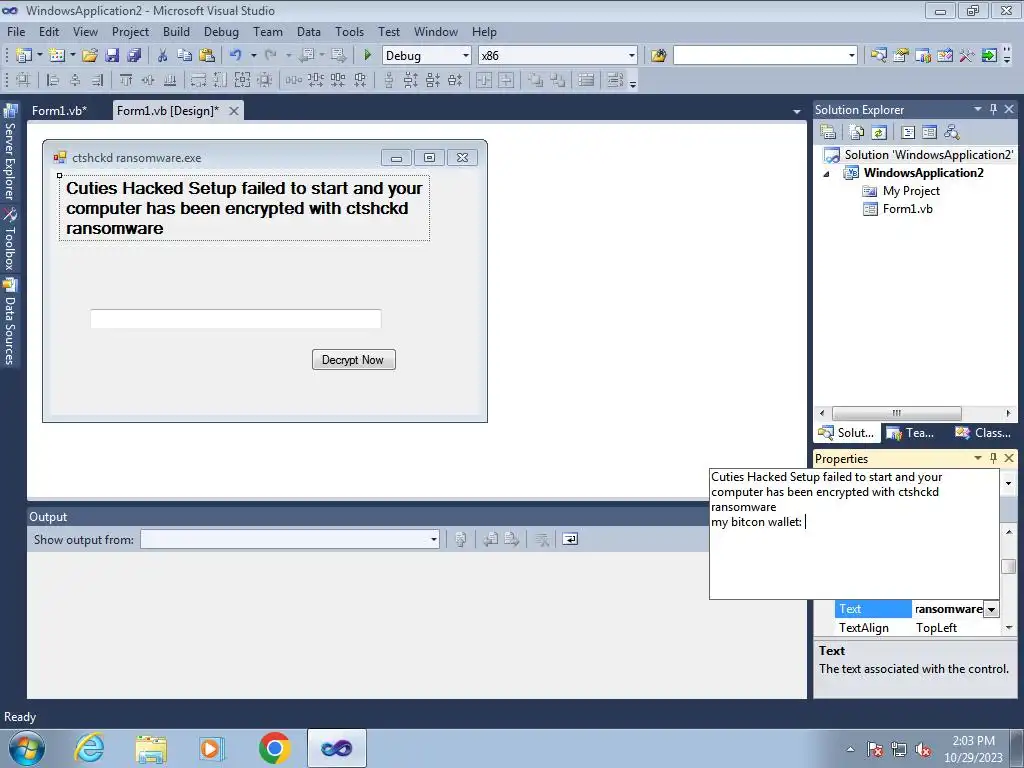Click the Align Tops layout icon
This screenshot has height=768, width=1024.
[125, 80]
